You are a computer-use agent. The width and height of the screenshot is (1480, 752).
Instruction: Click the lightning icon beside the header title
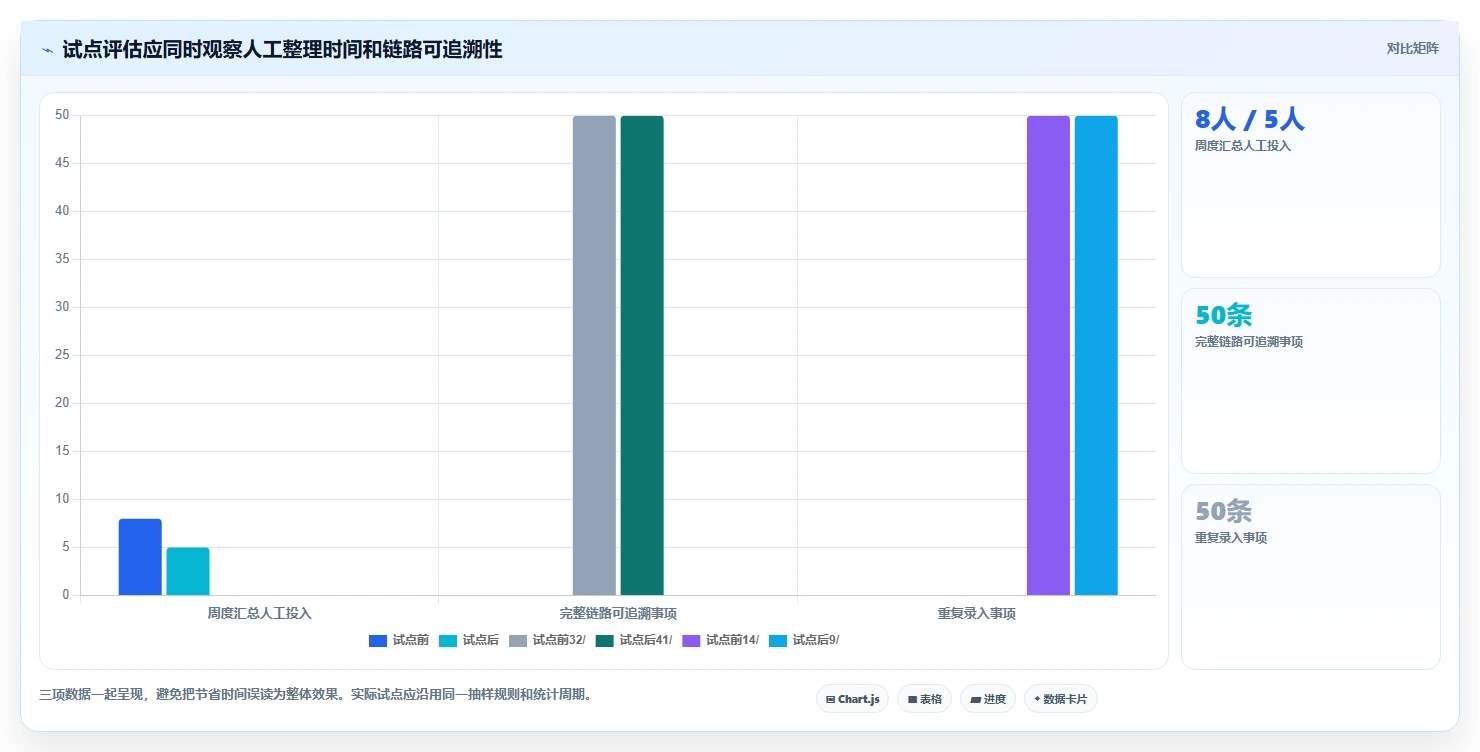pos(47,50)
